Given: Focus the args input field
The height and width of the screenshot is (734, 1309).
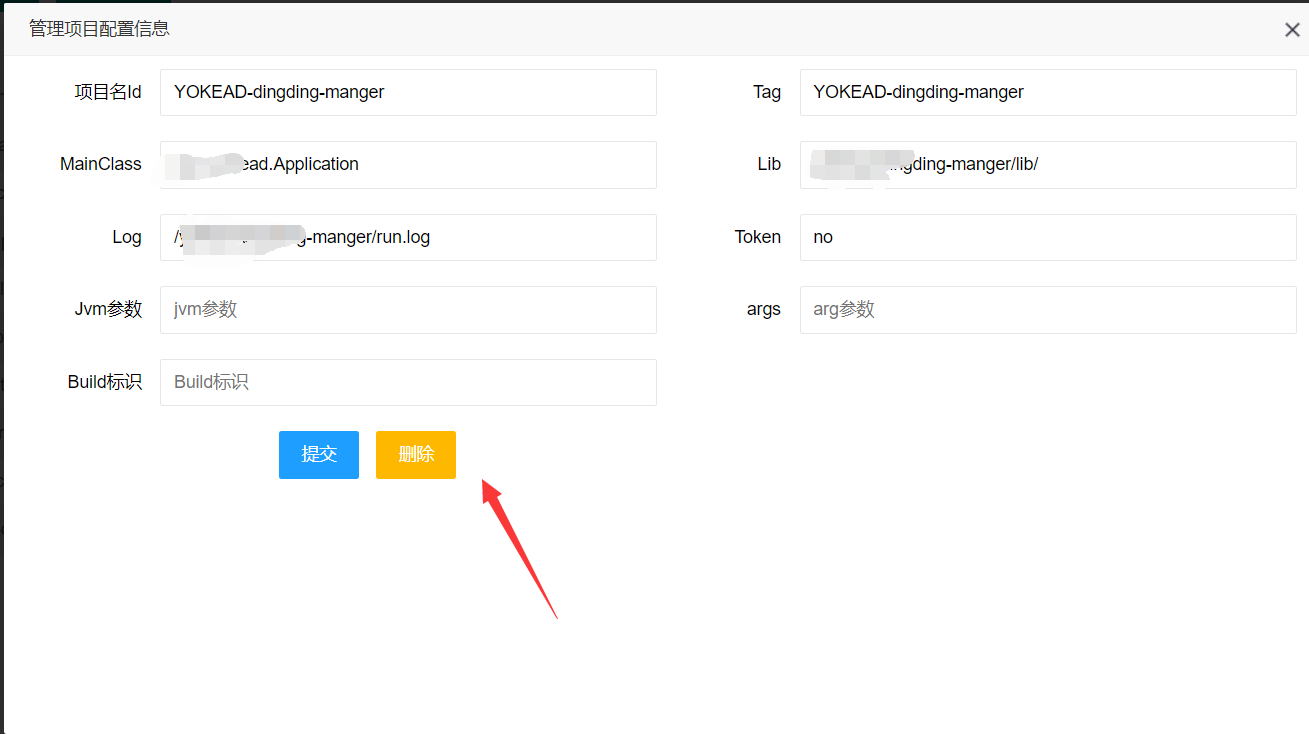Looking at the screenshot, I should coord(1048,310).
